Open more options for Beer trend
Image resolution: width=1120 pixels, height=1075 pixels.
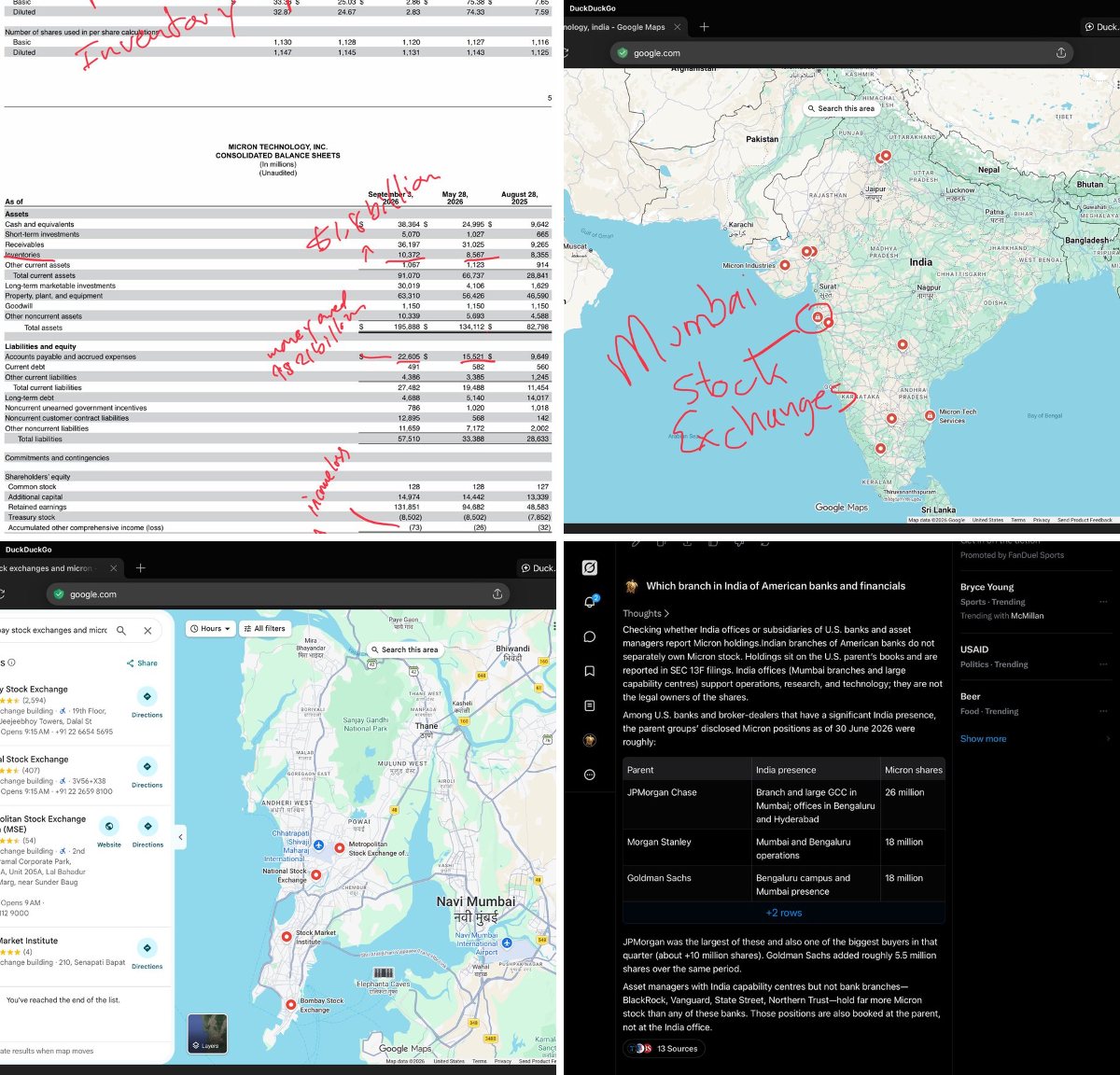click(1103, 711)
